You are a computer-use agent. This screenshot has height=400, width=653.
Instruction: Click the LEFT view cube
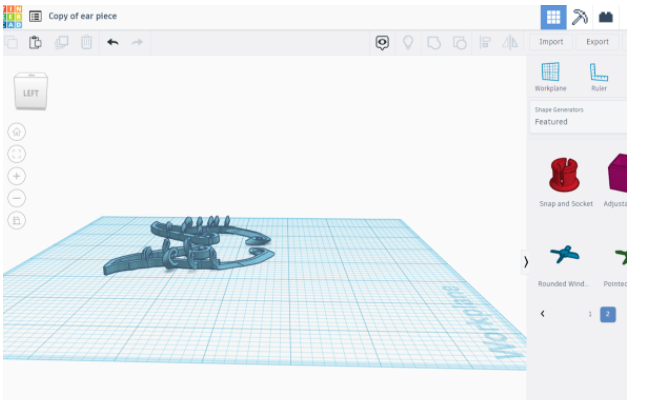31,91
